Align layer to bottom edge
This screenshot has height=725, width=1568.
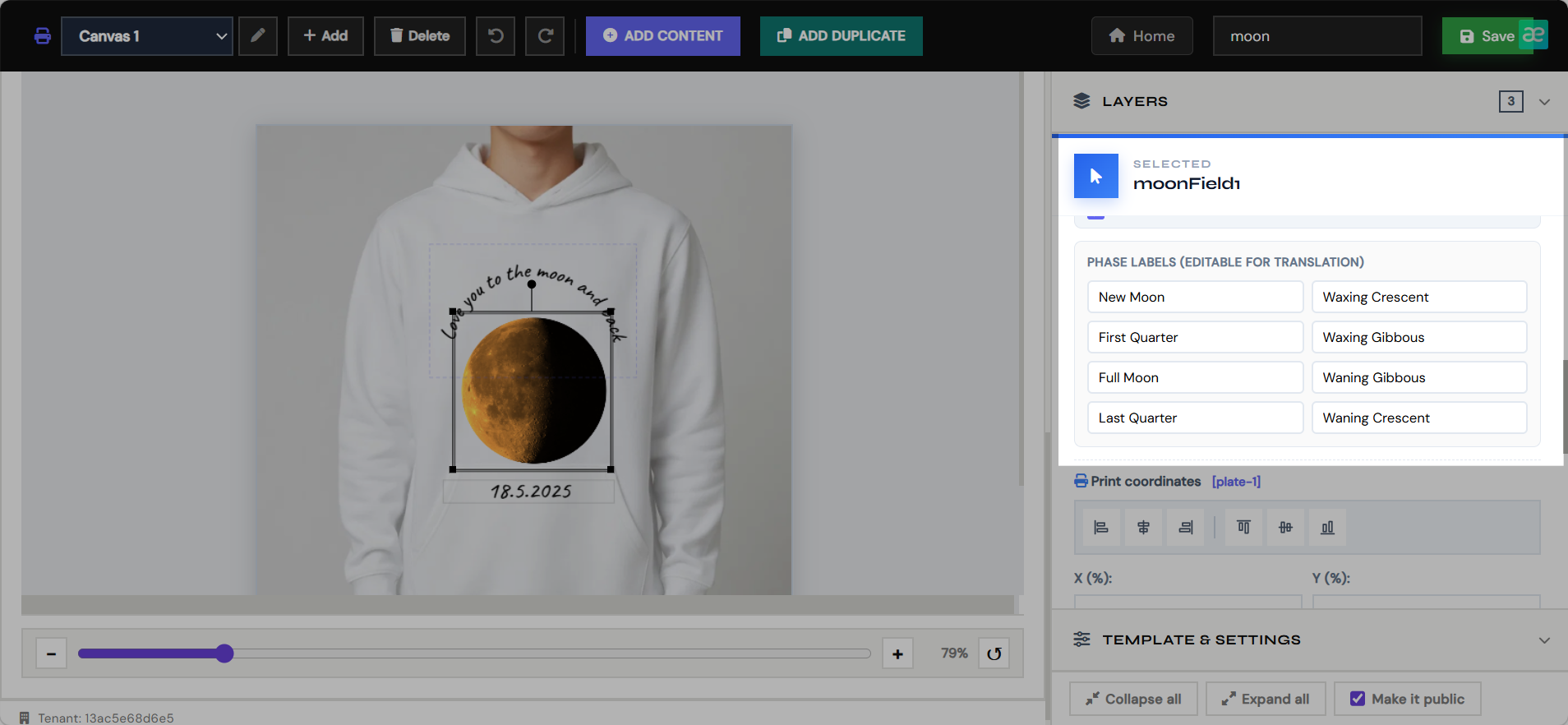click(x=1327, y=528)
